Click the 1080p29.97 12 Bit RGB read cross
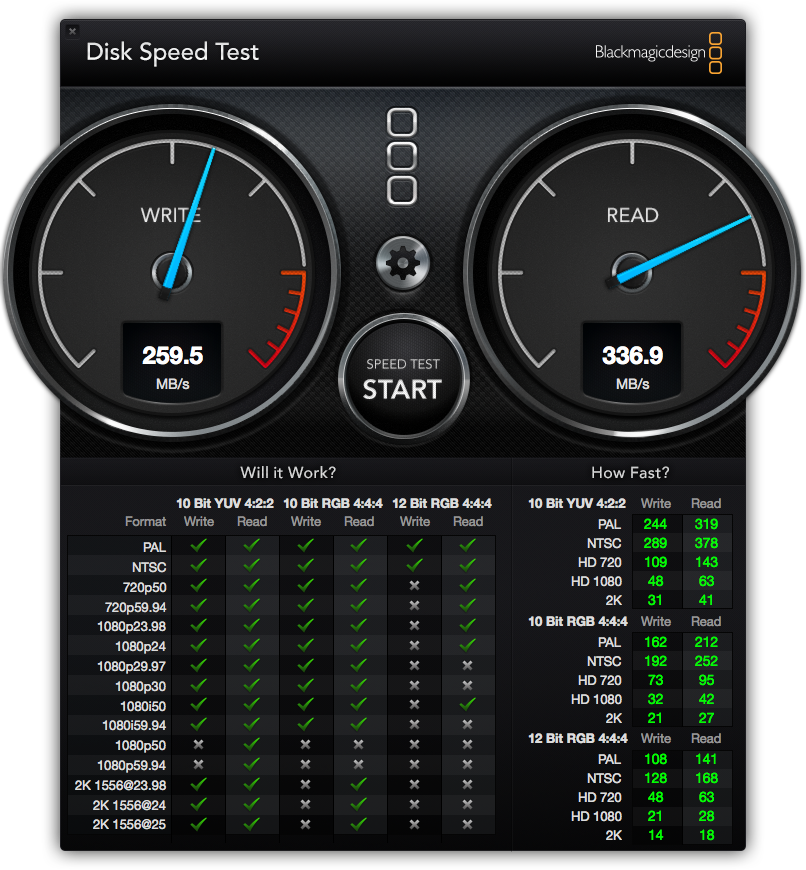806x870 pixels. pyautogui.click(x=468, y=665)
